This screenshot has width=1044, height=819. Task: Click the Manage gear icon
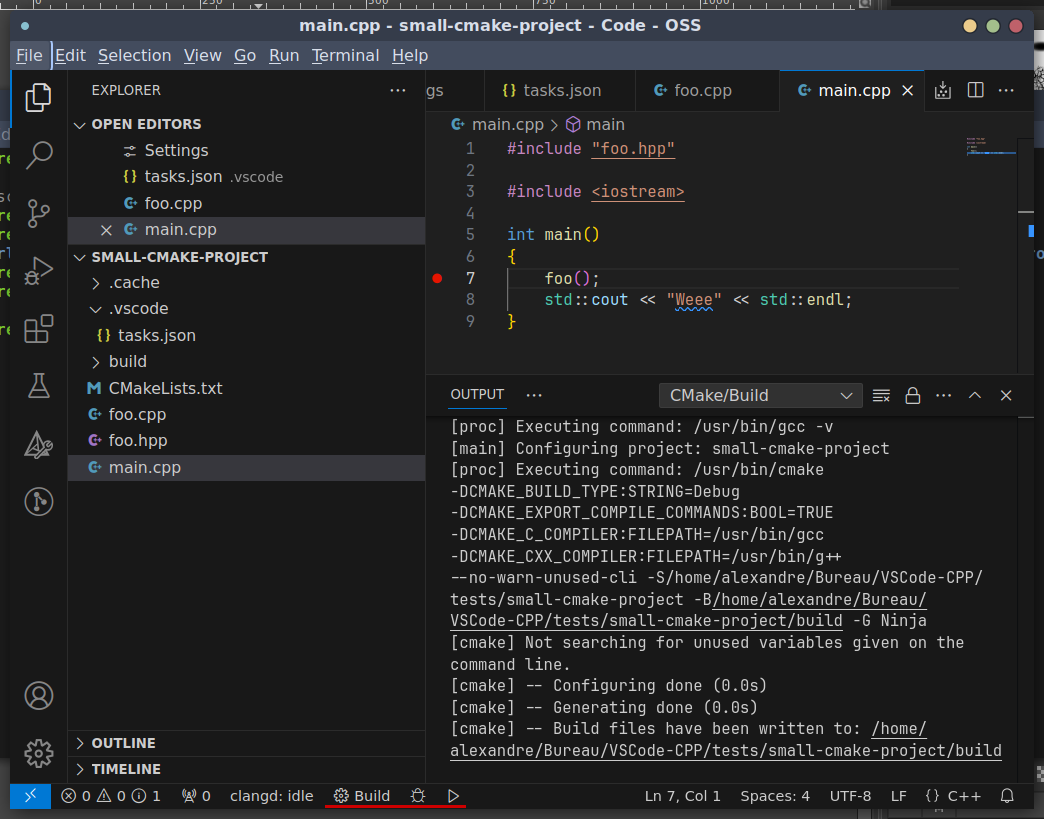tap(39, 753)
